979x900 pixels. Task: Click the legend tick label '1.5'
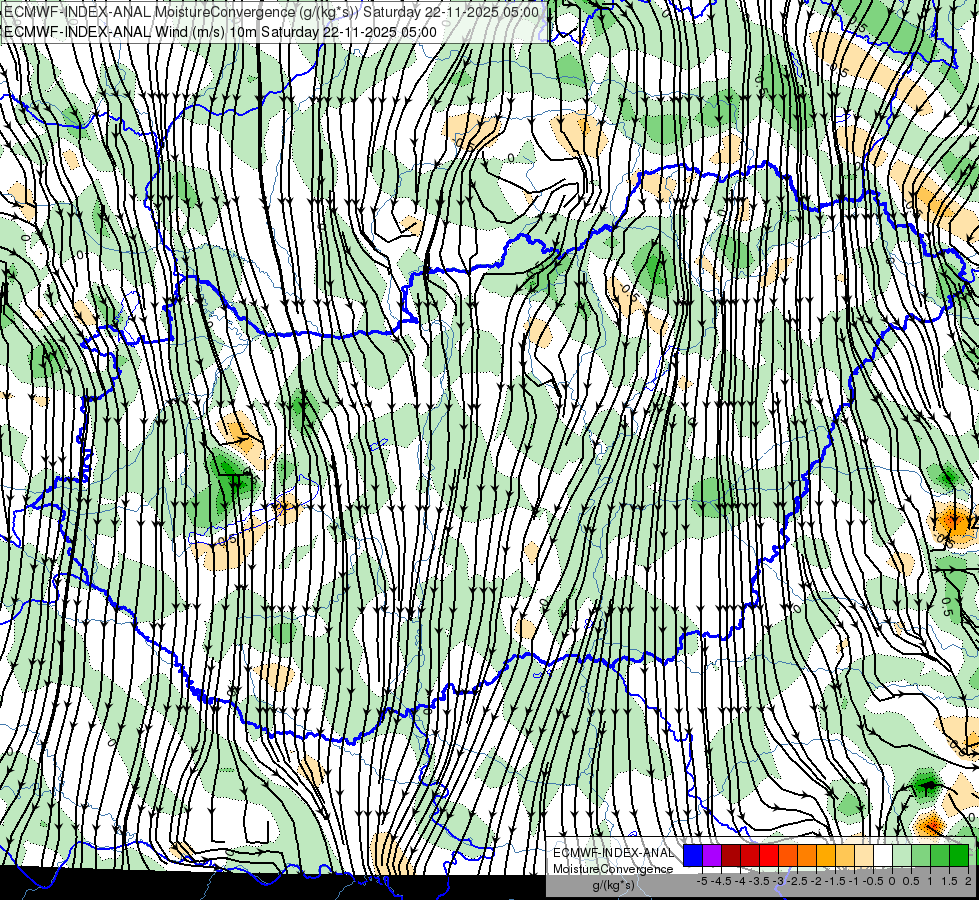pos(949,881)
